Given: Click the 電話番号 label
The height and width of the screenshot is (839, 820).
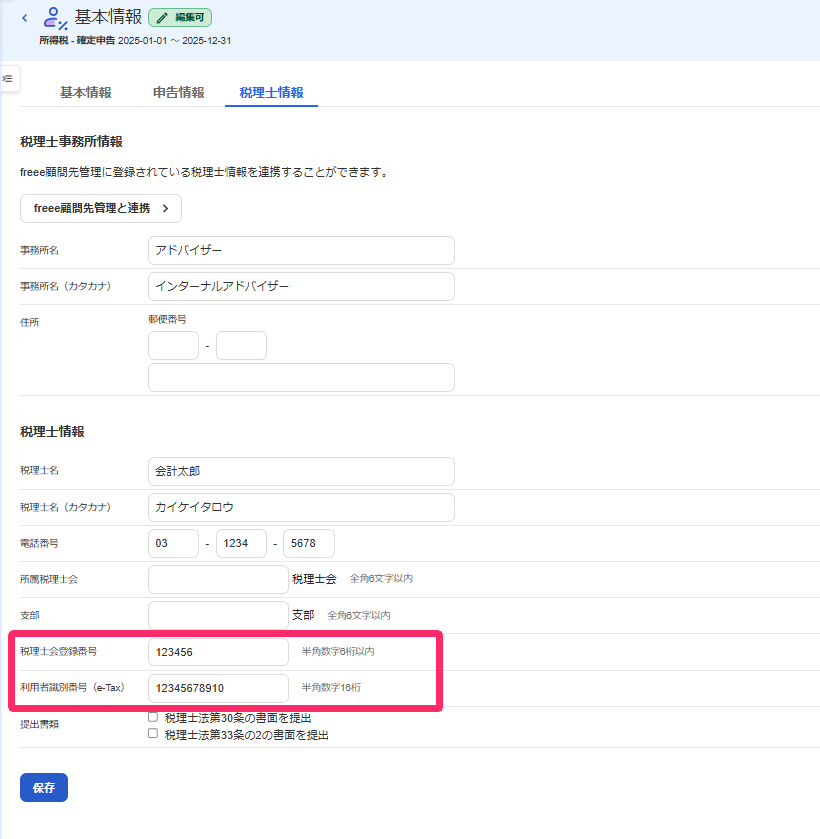Looking at the screenshot, I should tap(40, 544).
